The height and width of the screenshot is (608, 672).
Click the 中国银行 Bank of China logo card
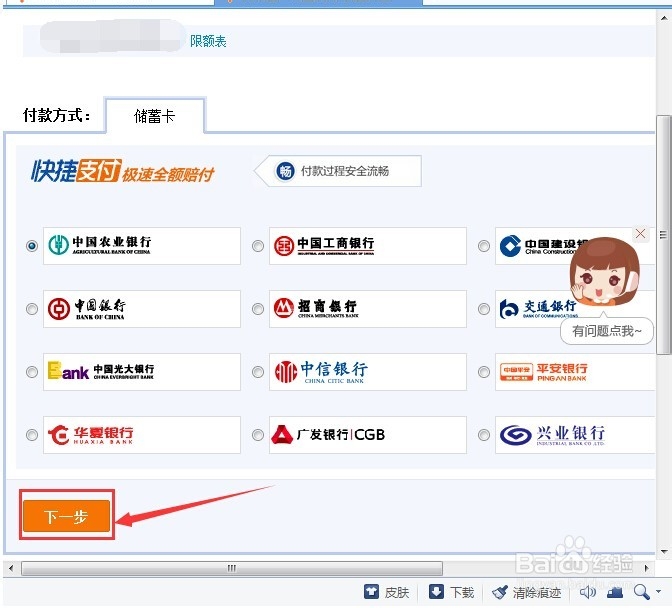[142, 309]
